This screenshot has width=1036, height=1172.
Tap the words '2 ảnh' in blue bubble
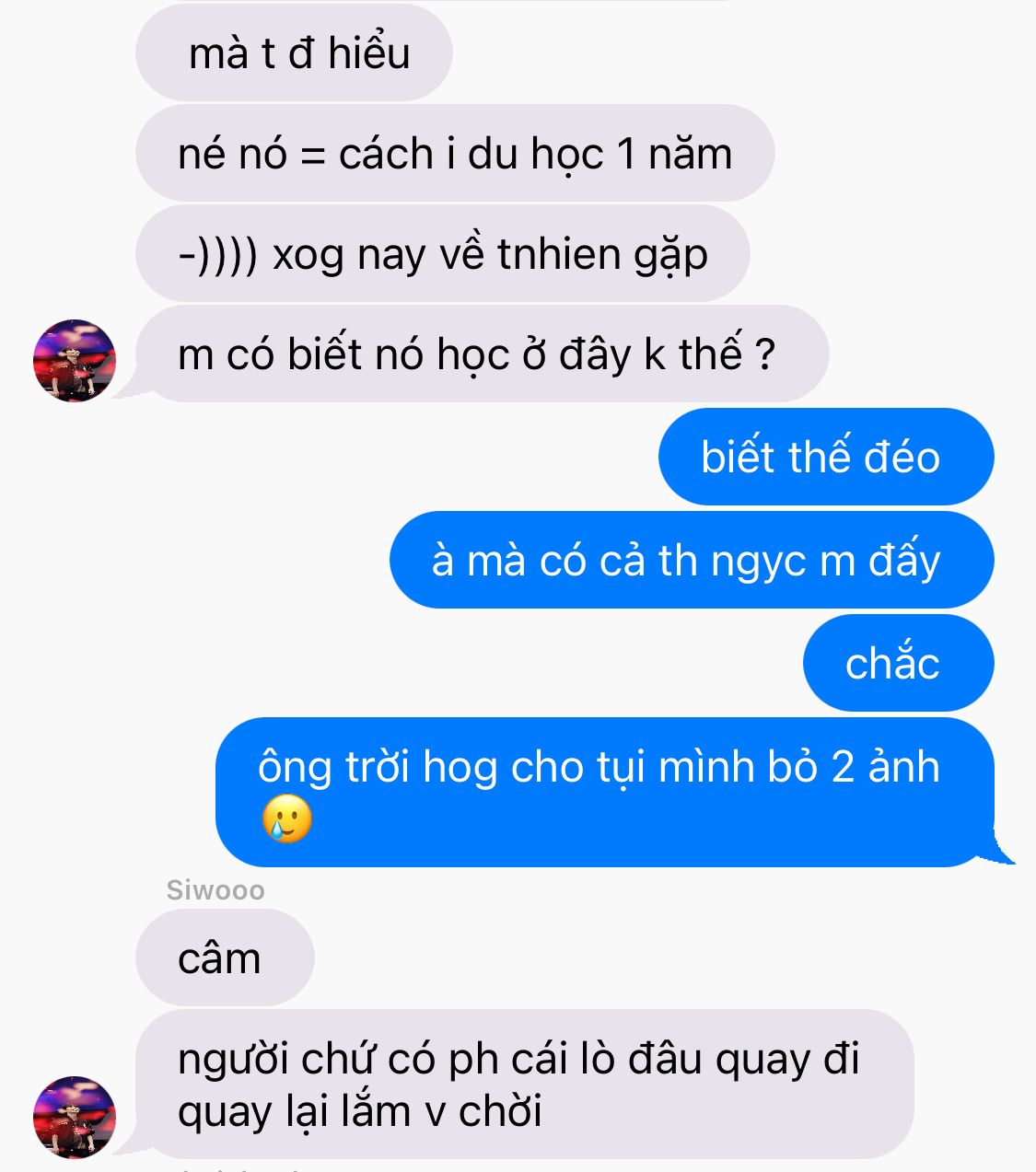[x=886, y=767]
